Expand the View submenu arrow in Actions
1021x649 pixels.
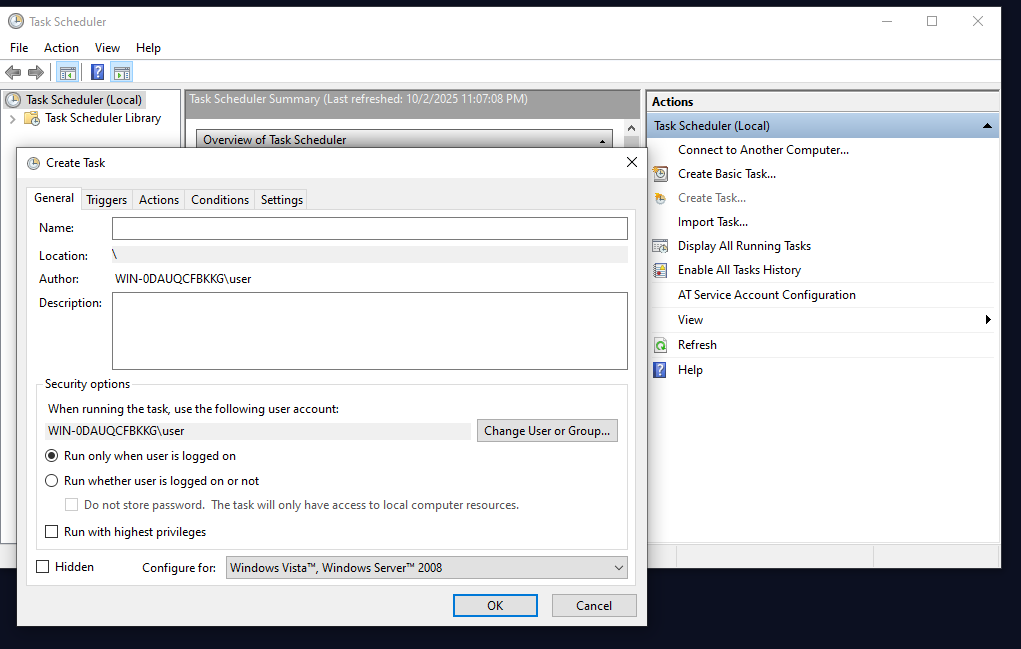[988, 320]
